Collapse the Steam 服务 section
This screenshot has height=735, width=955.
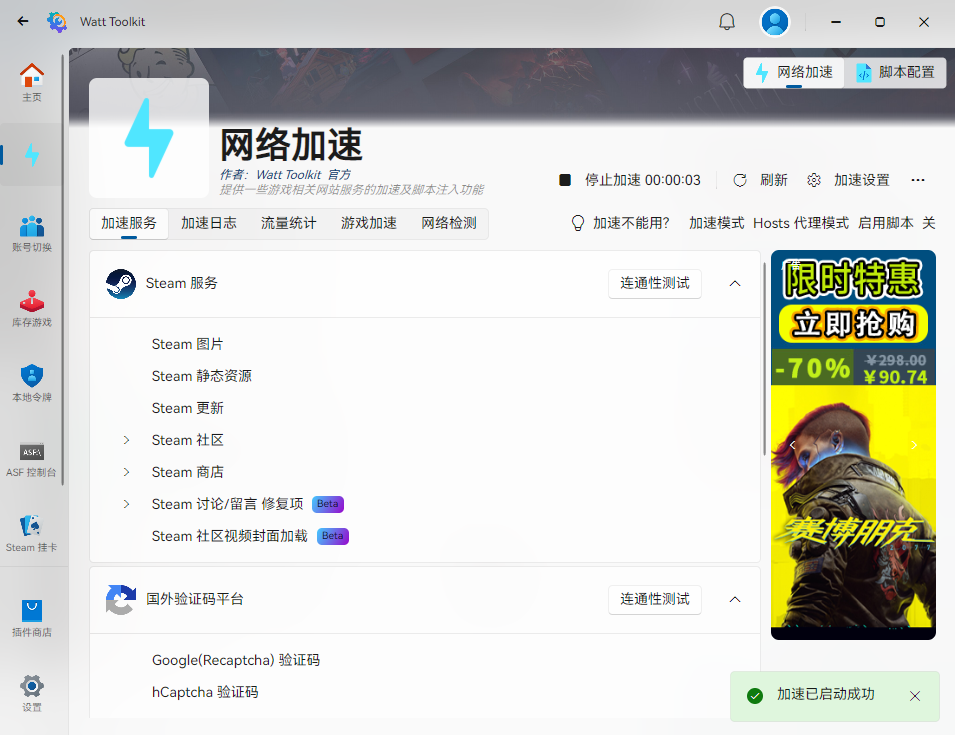tap(735, 284)
